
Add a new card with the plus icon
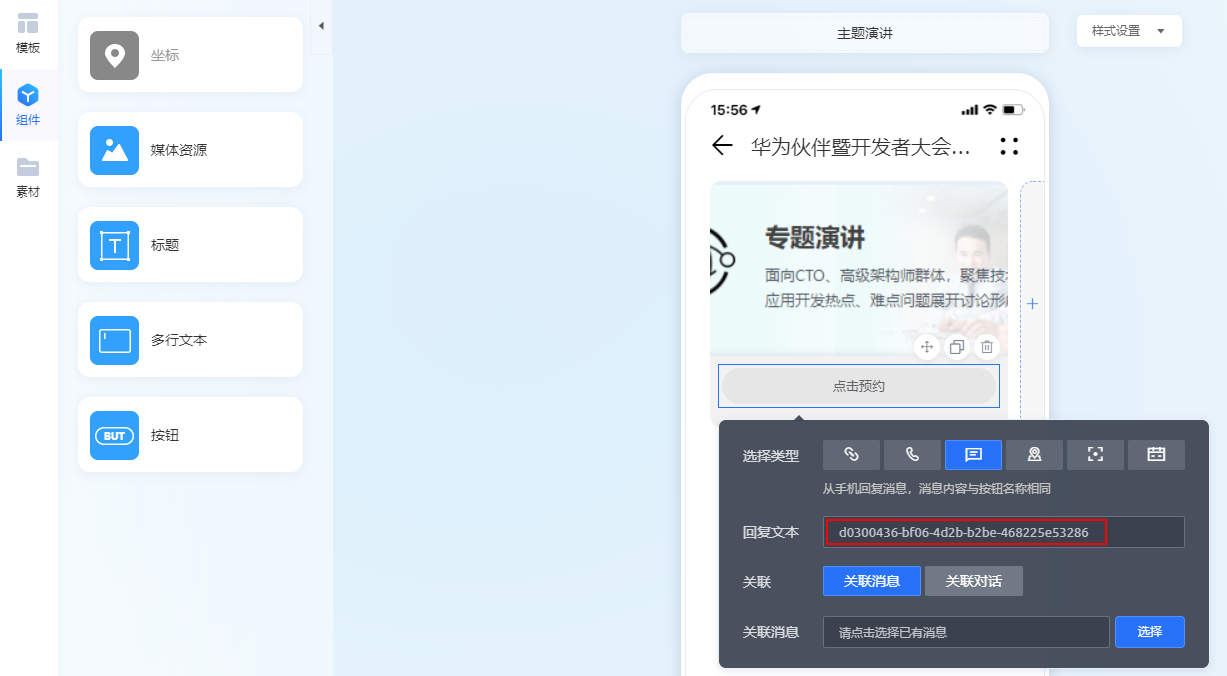(x=1033, y=304)
